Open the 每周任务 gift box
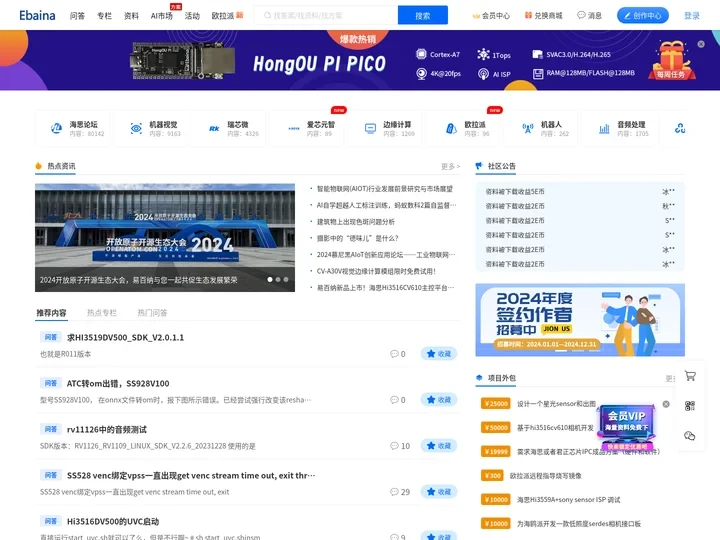The image size is (720, 540). click(672, 60)
